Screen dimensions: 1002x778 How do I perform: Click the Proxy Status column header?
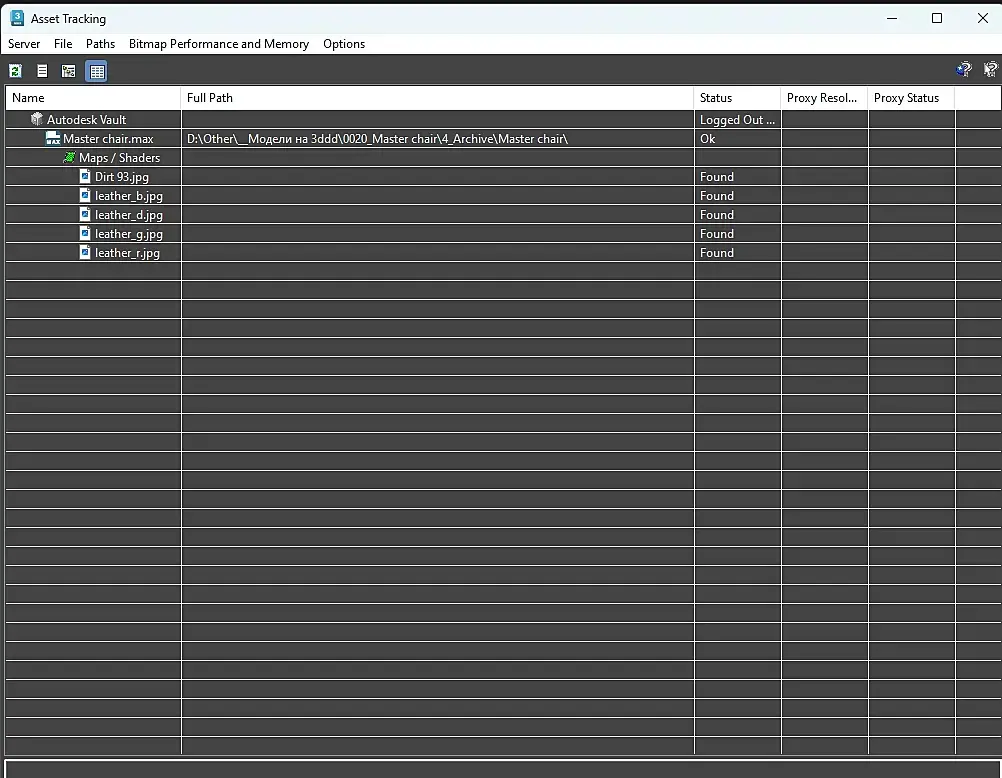[x=912, y=98]
